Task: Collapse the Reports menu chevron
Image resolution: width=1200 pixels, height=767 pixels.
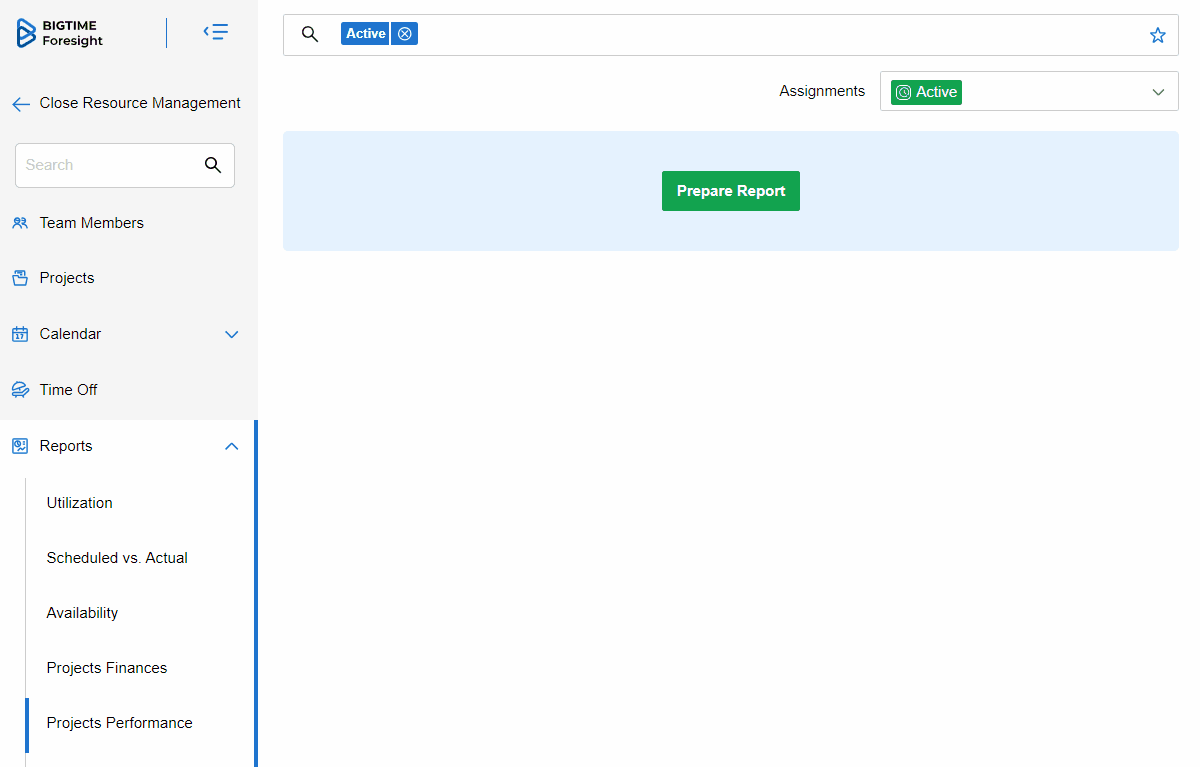Action: click(x=232, y=446)
